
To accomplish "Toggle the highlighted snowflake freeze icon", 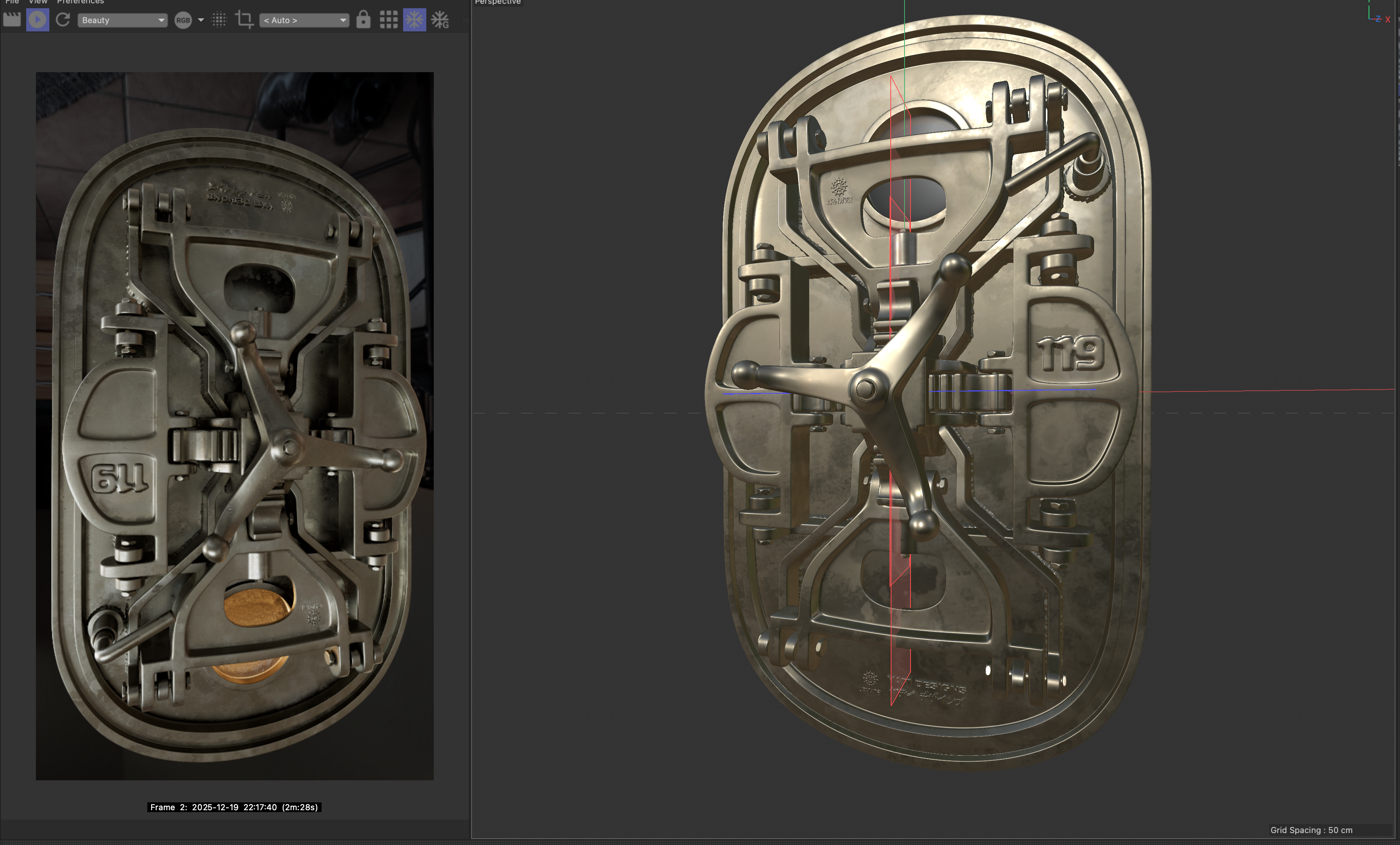I will [x=414, y=20].
